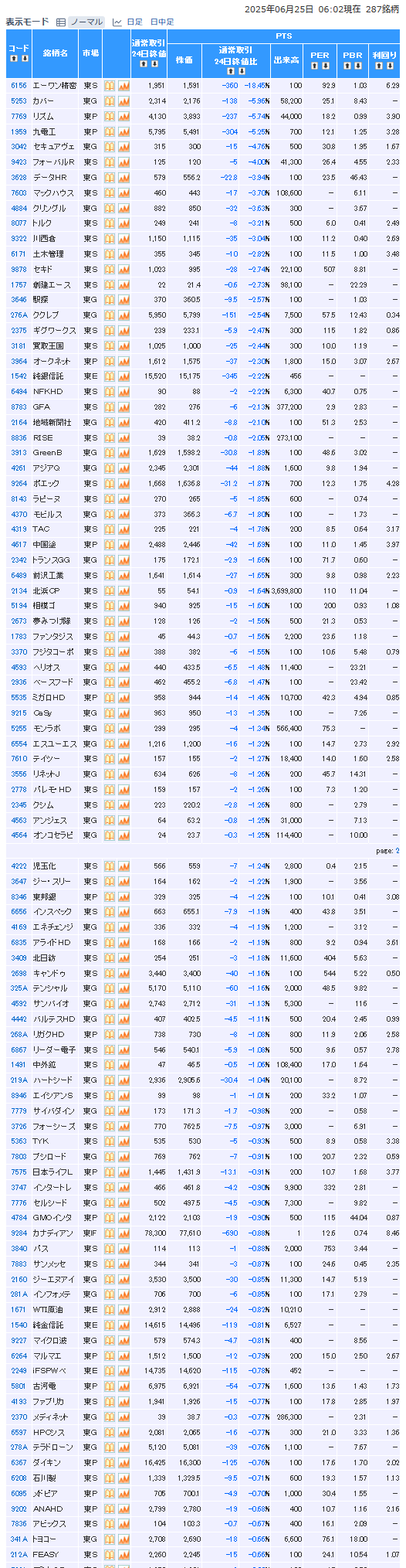Open stock code 6156 link
406x1568 pixels.
click(x=19, y=86)
